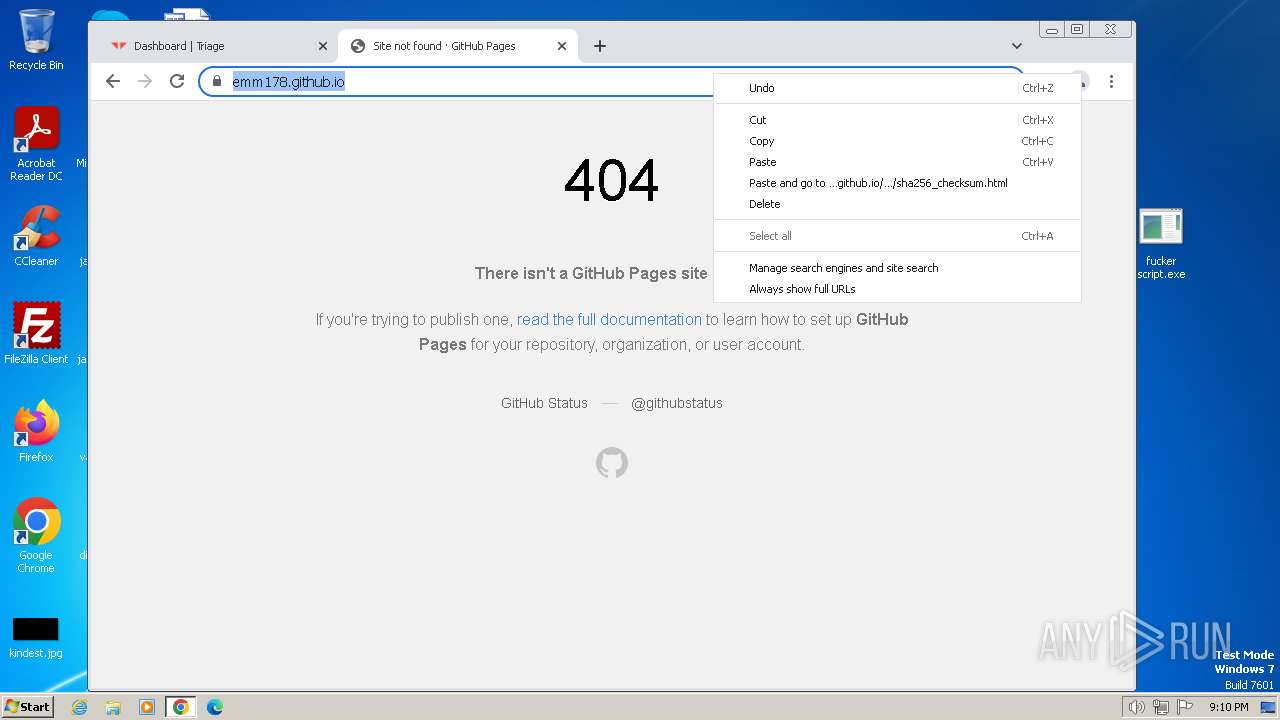Open read the full documentation link
The height and width of the screenshot is (720, 1280).
609,320
